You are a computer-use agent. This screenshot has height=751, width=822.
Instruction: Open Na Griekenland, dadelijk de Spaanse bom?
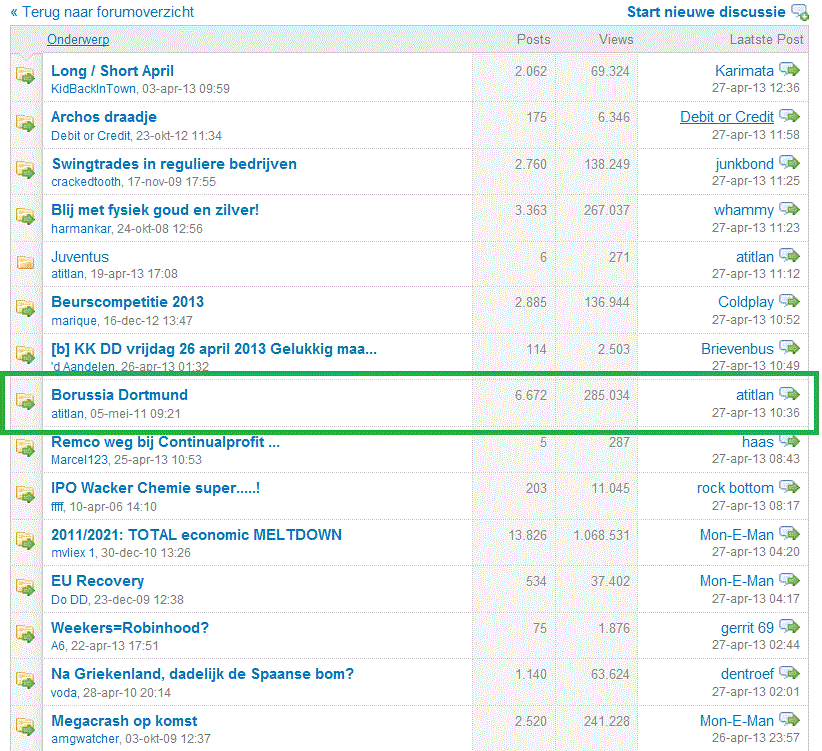202,674
